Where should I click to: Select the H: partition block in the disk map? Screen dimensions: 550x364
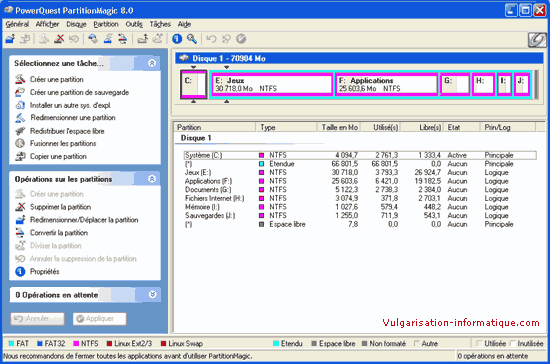click(x=483, y=84)
